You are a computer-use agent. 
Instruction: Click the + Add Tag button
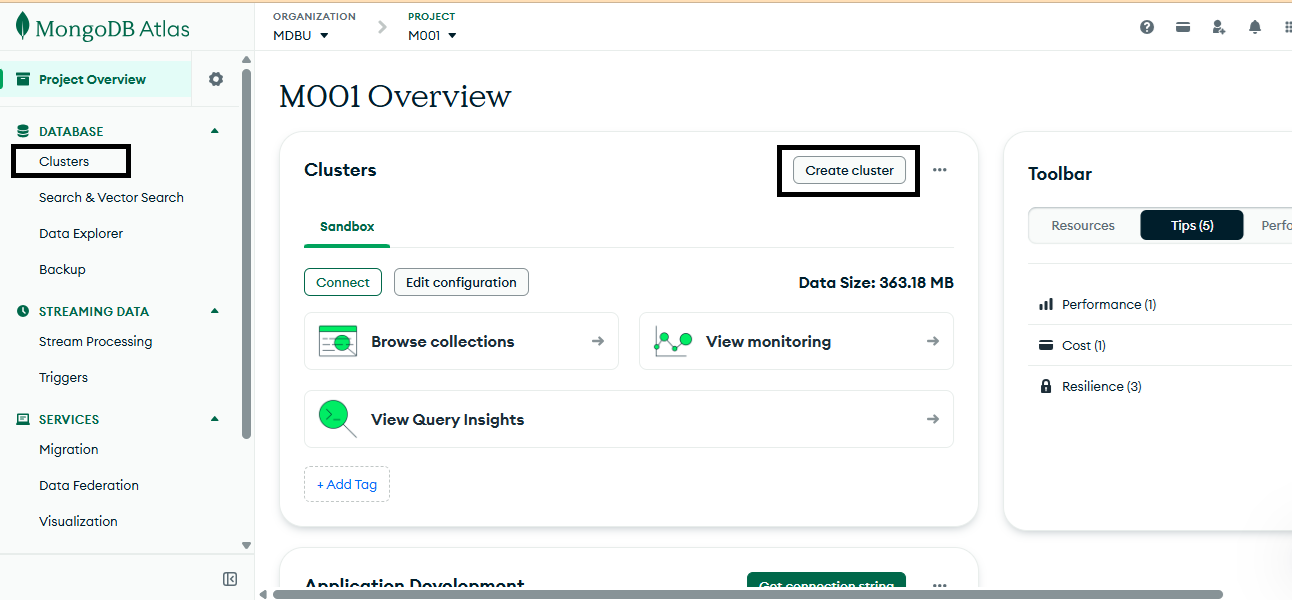(x=347, y=484)
